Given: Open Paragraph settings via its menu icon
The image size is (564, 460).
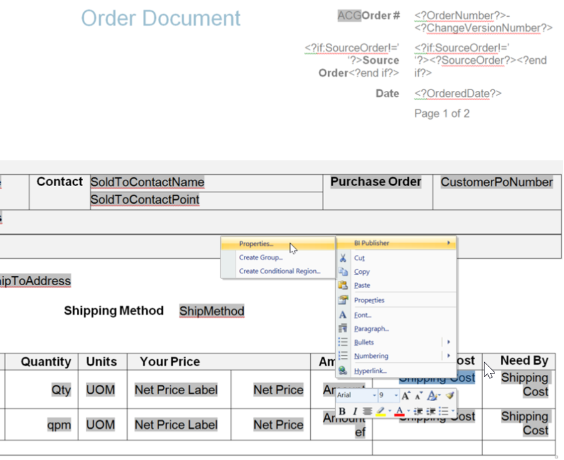Looking at the screenshot, I should (x=343, y=328).
